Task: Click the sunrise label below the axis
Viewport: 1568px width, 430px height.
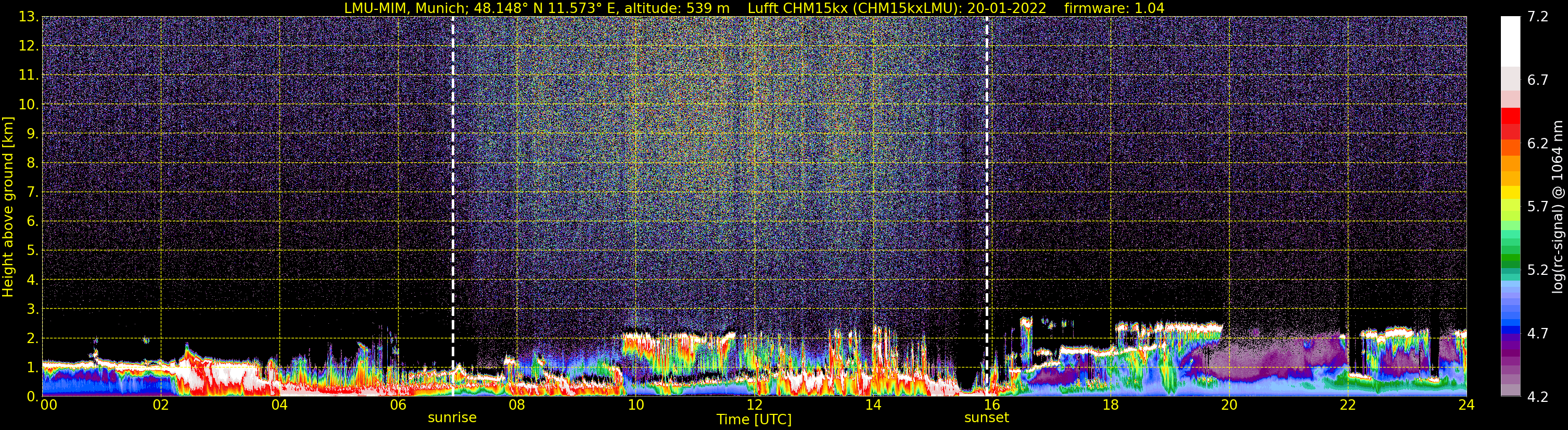Action: (x=452, y=417)
